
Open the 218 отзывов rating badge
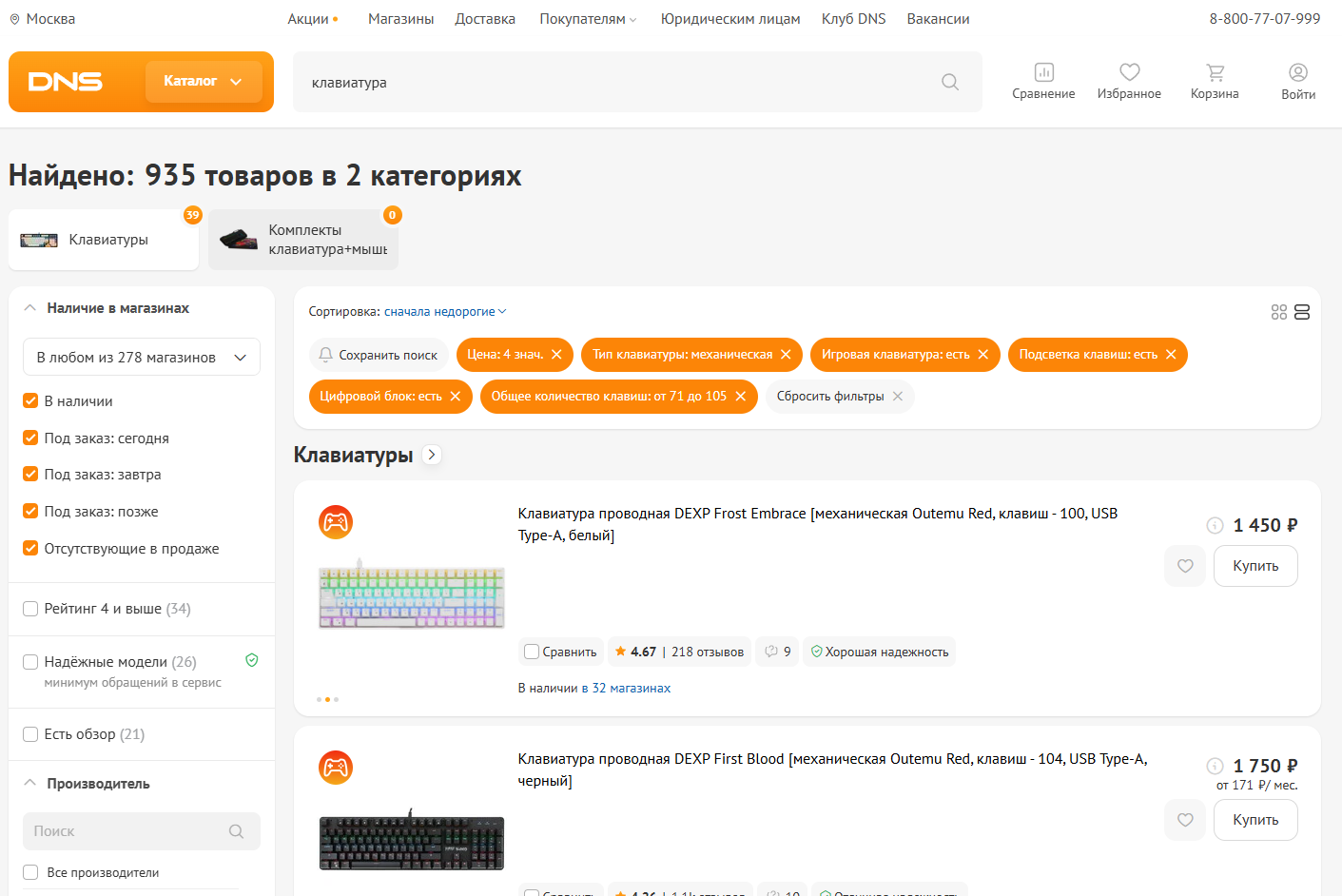[x=679, y=652]
